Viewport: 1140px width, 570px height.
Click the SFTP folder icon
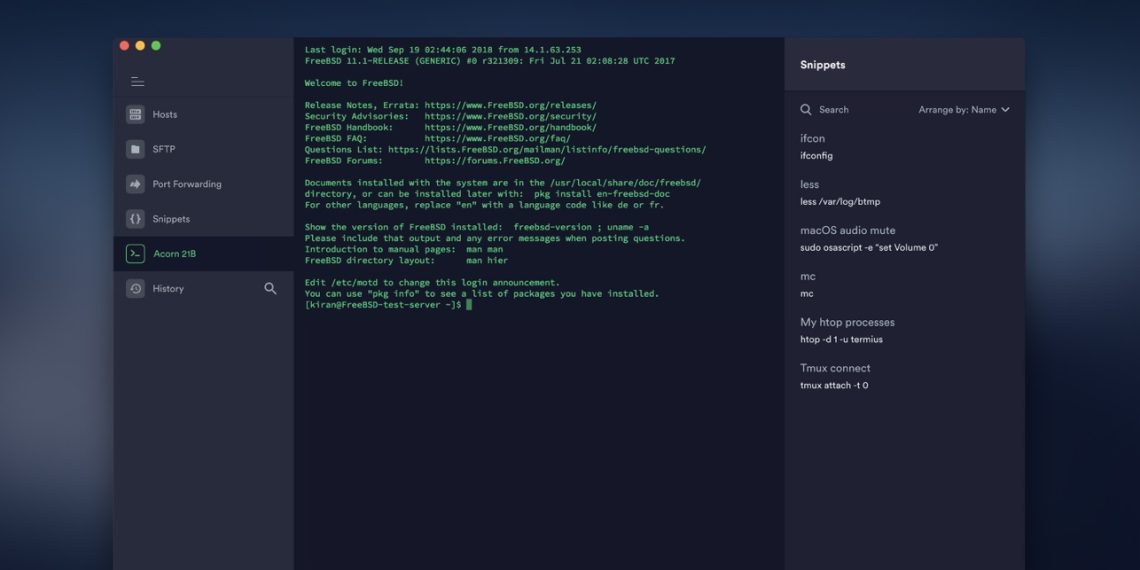(x=135, y=149)
